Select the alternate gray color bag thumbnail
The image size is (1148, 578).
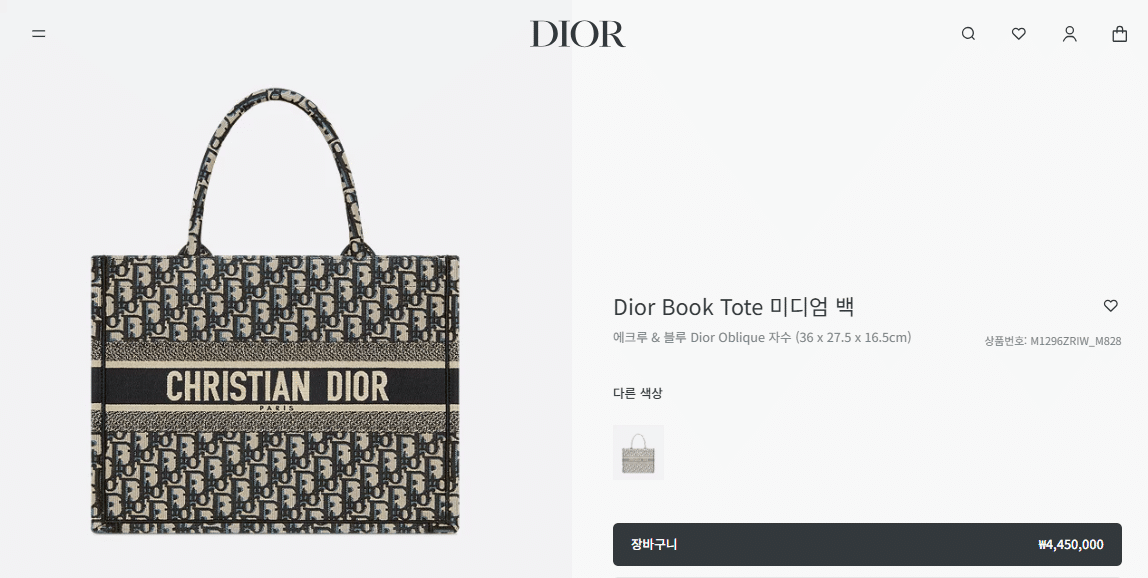[638, 452]
